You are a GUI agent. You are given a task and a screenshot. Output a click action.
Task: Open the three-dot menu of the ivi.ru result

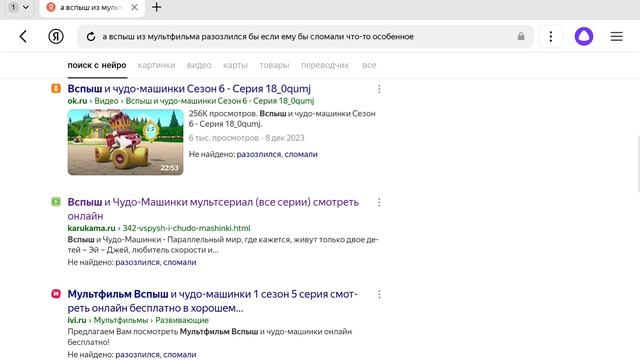click(x=379, y=295)
